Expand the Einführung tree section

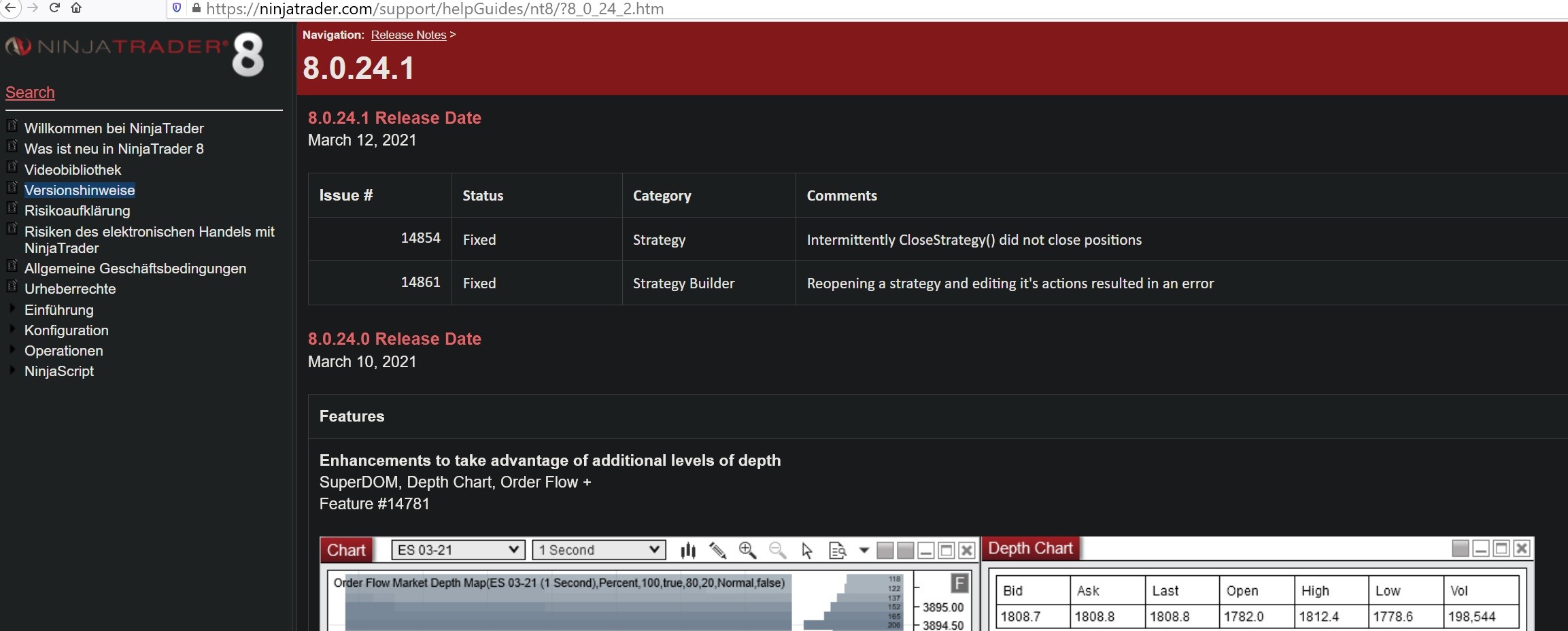point(12,309)
